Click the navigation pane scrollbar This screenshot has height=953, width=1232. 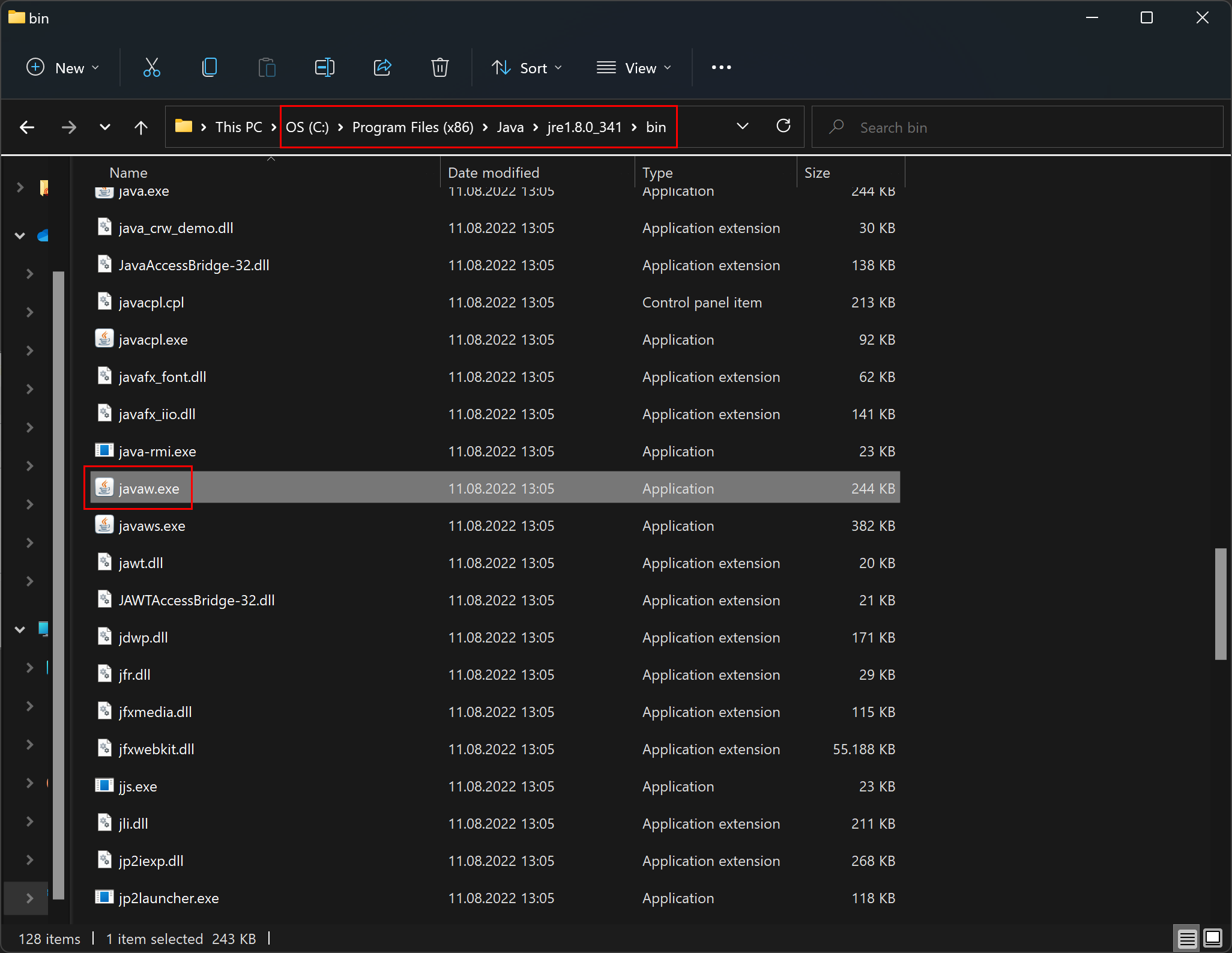click(58, 585)
